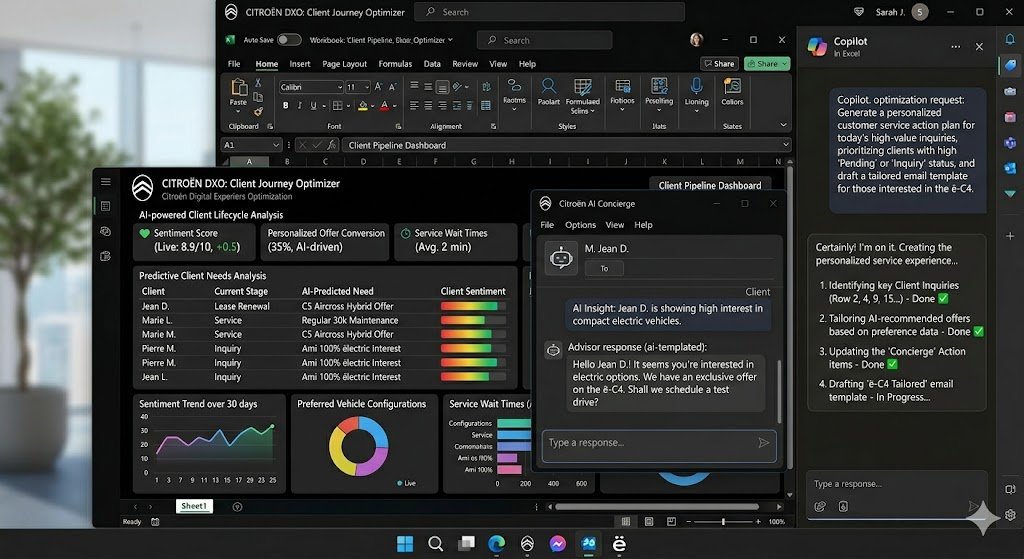1024x559 pixels.
Task: Click the hamburger menu icon in DXO window
Action: [106, 182]
